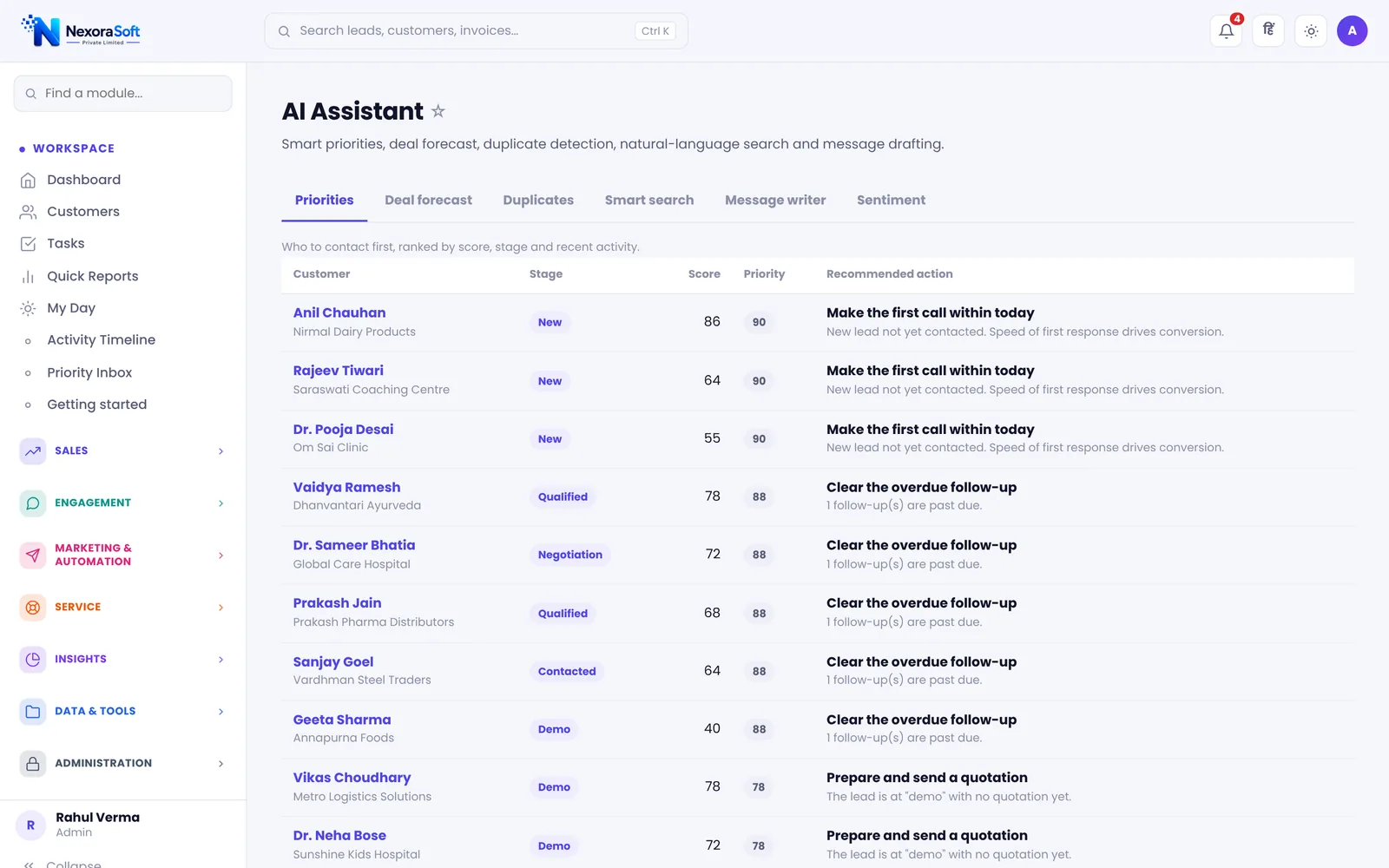Click the Data & Tools folder icon
1389x868 pixels.
33,711
